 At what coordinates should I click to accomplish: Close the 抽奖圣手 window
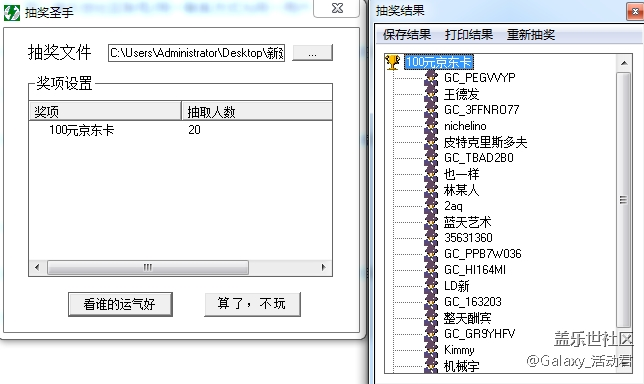click(336, 8)
